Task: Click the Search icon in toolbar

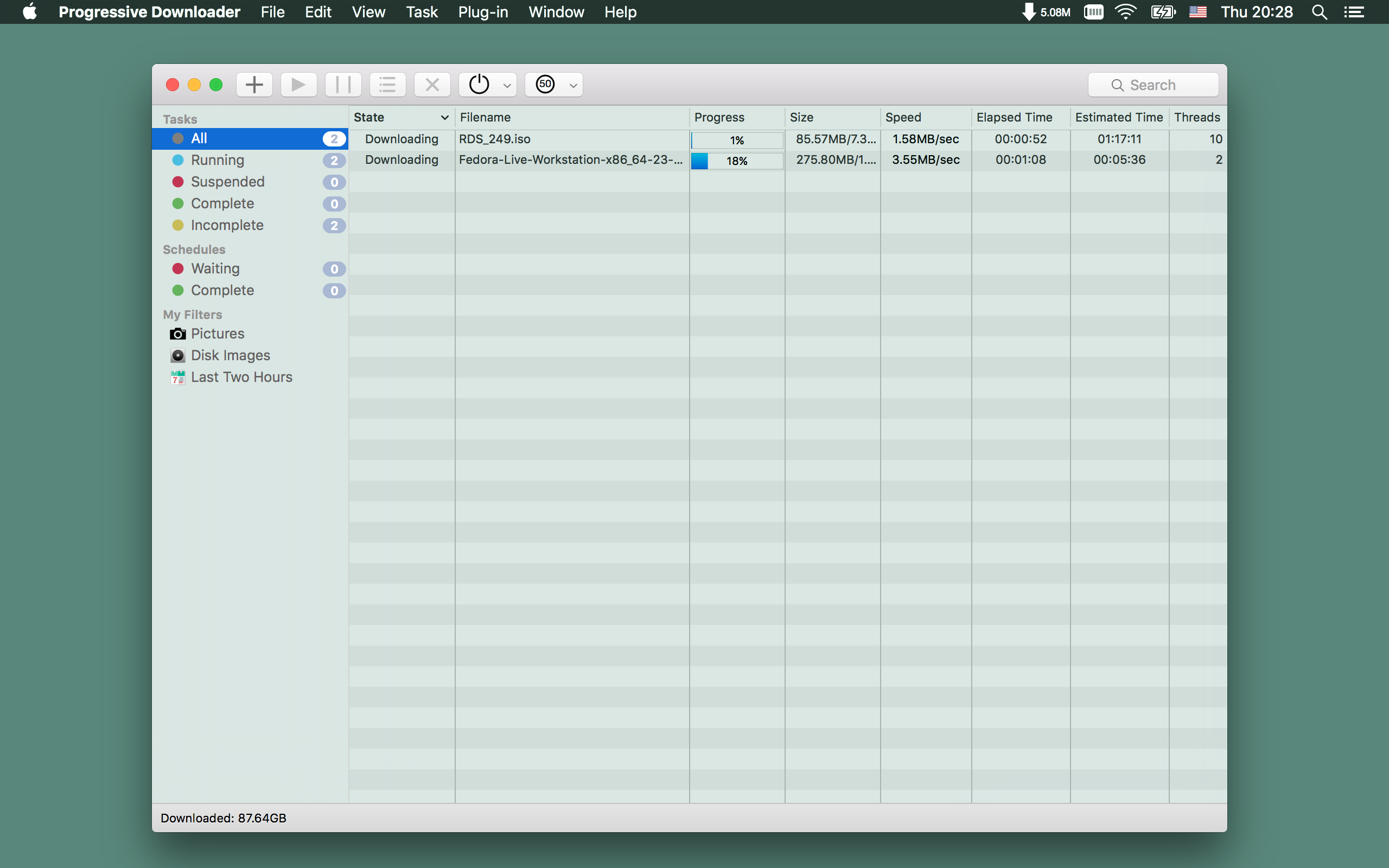Action: (1117, 84)
